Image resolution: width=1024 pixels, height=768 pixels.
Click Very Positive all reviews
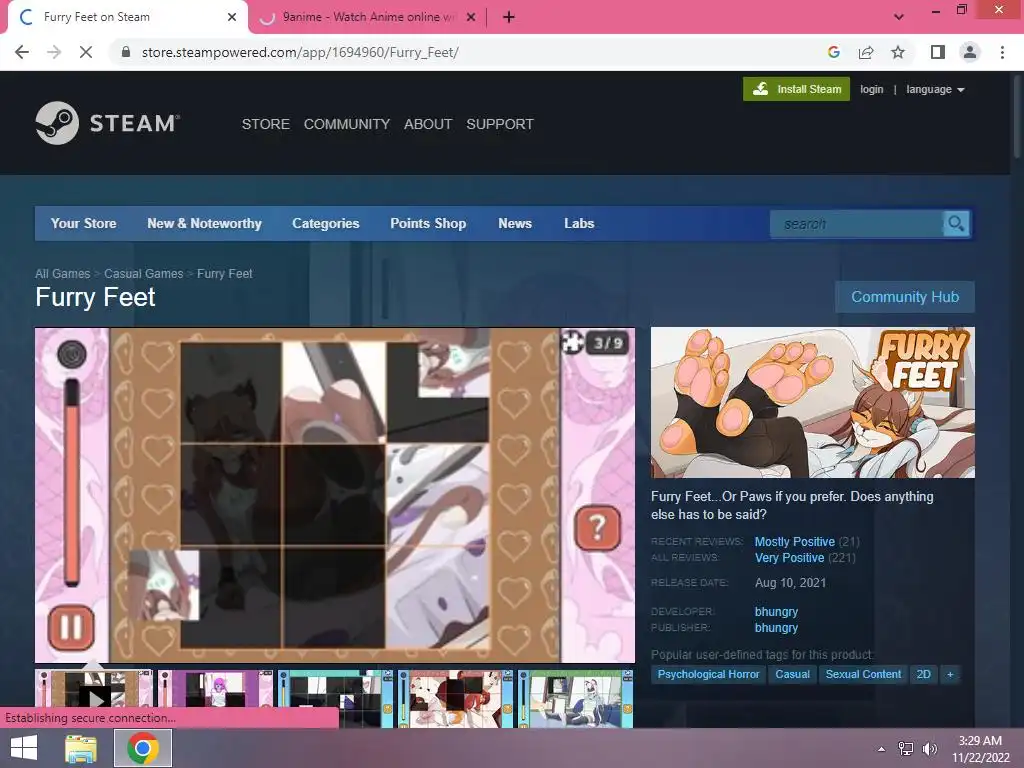click(x=790, y=558)
